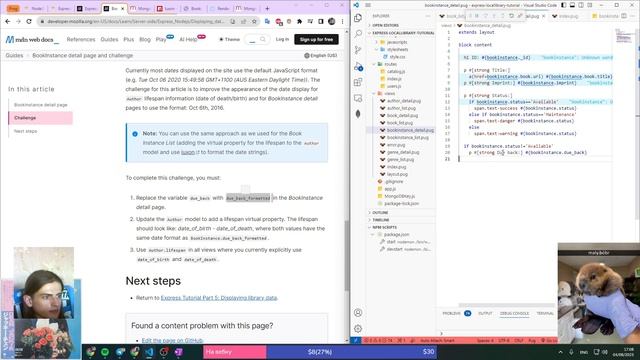Collapse the NPM Scripts section
This screenshot has height=360, width=640.
pyautogui.click(x=384, y=227)
